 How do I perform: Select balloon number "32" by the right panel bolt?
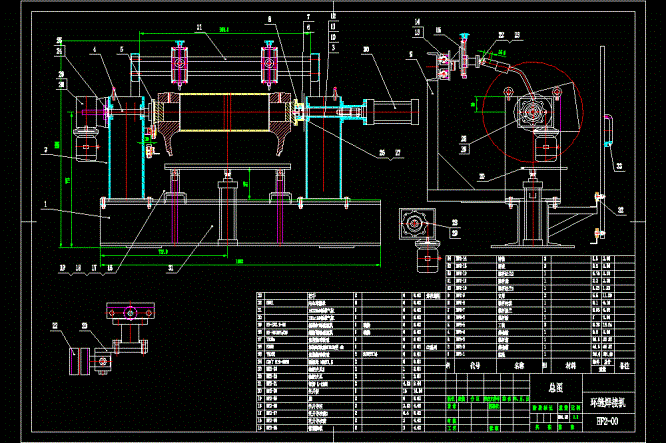click(621, 210)
